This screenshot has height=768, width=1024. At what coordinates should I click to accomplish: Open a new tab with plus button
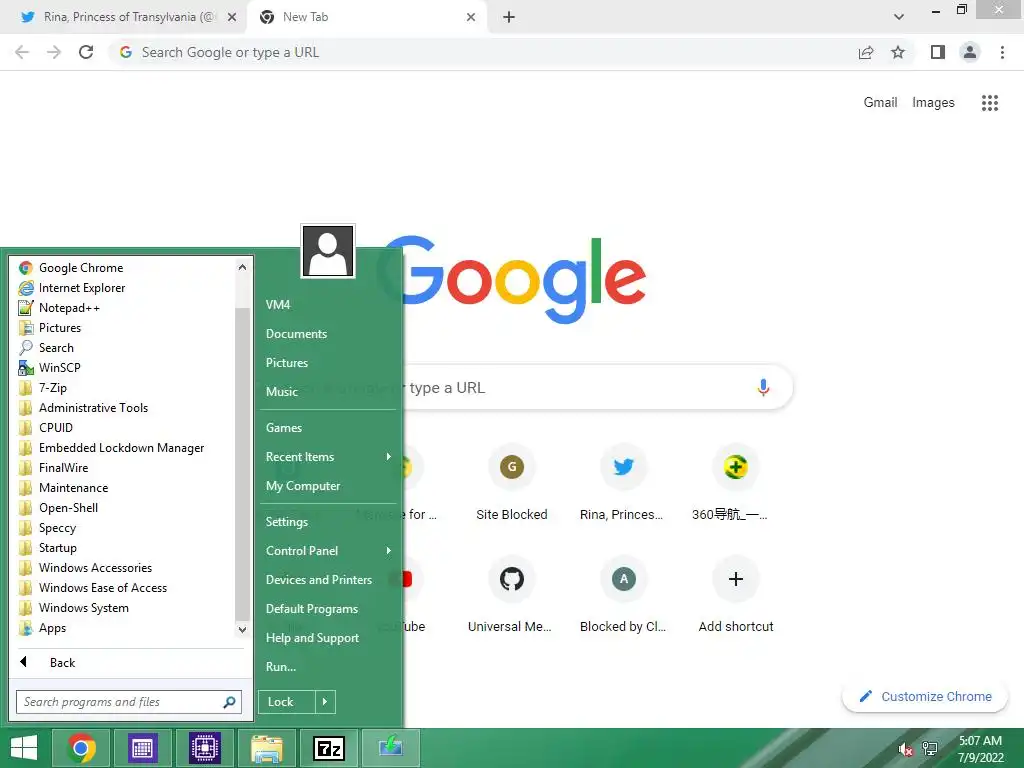pos(509,17)
